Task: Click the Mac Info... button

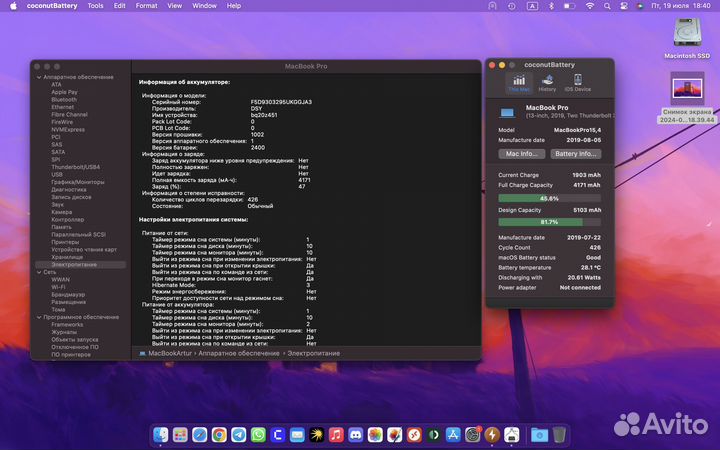Action: click(x=522, y=154)
